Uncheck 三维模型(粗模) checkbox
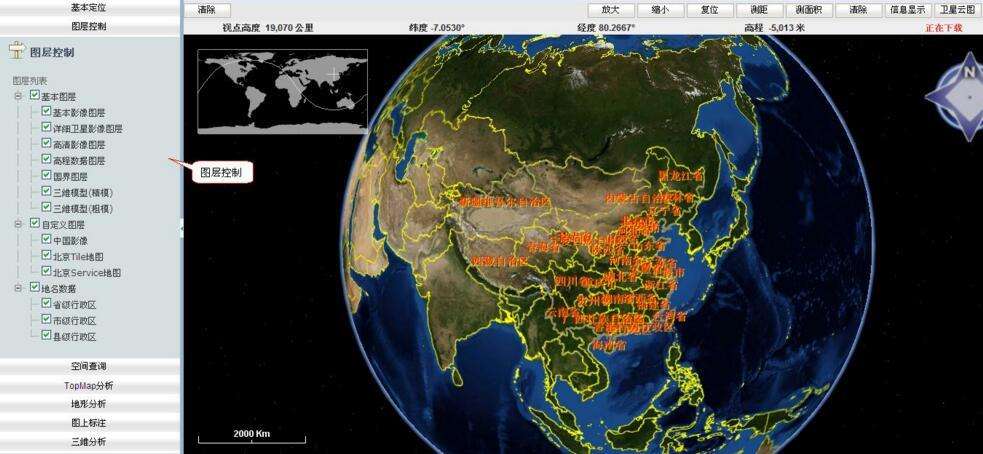The width and height of the screenshot is (983, 454). pyautogui.click(x=46, y=207)
